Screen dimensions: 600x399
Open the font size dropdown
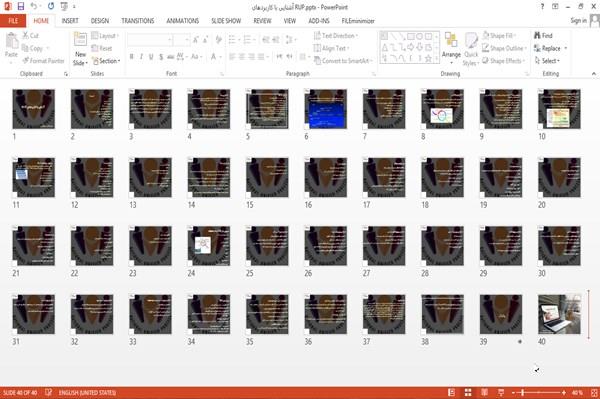[187, 39]
